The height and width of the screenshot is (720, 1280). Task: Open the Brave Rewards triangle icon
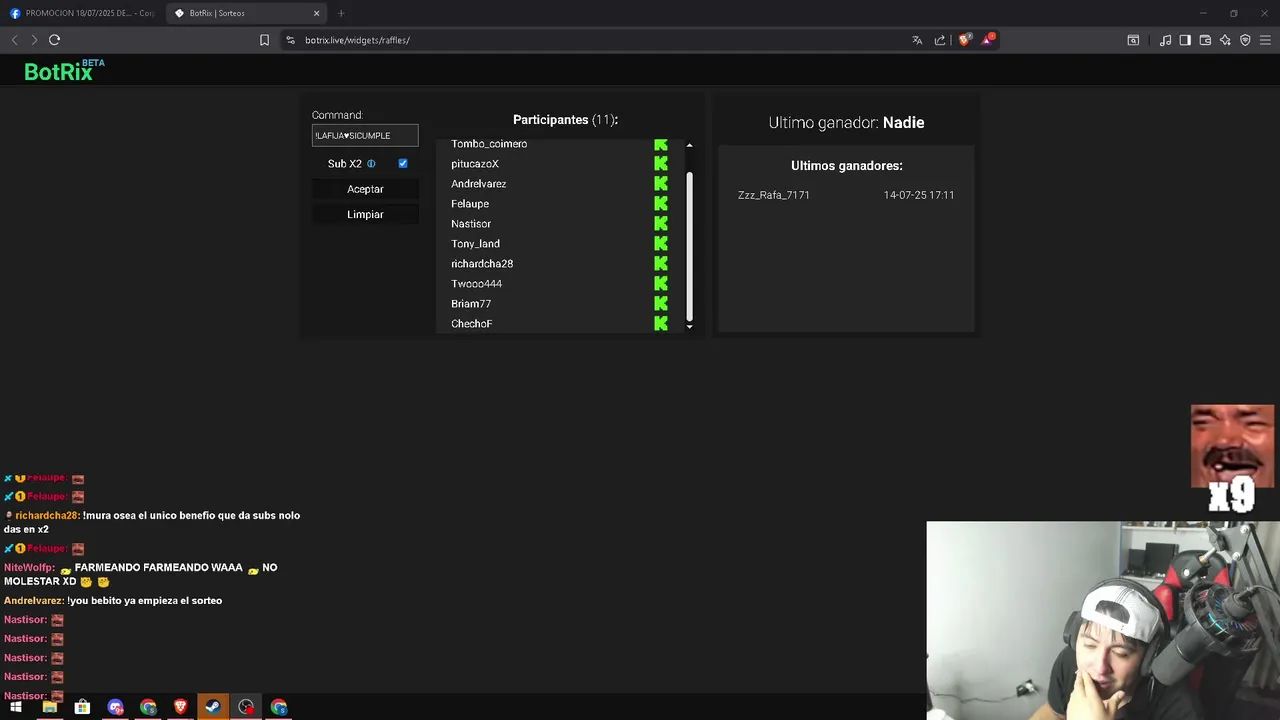pos(988,39)
